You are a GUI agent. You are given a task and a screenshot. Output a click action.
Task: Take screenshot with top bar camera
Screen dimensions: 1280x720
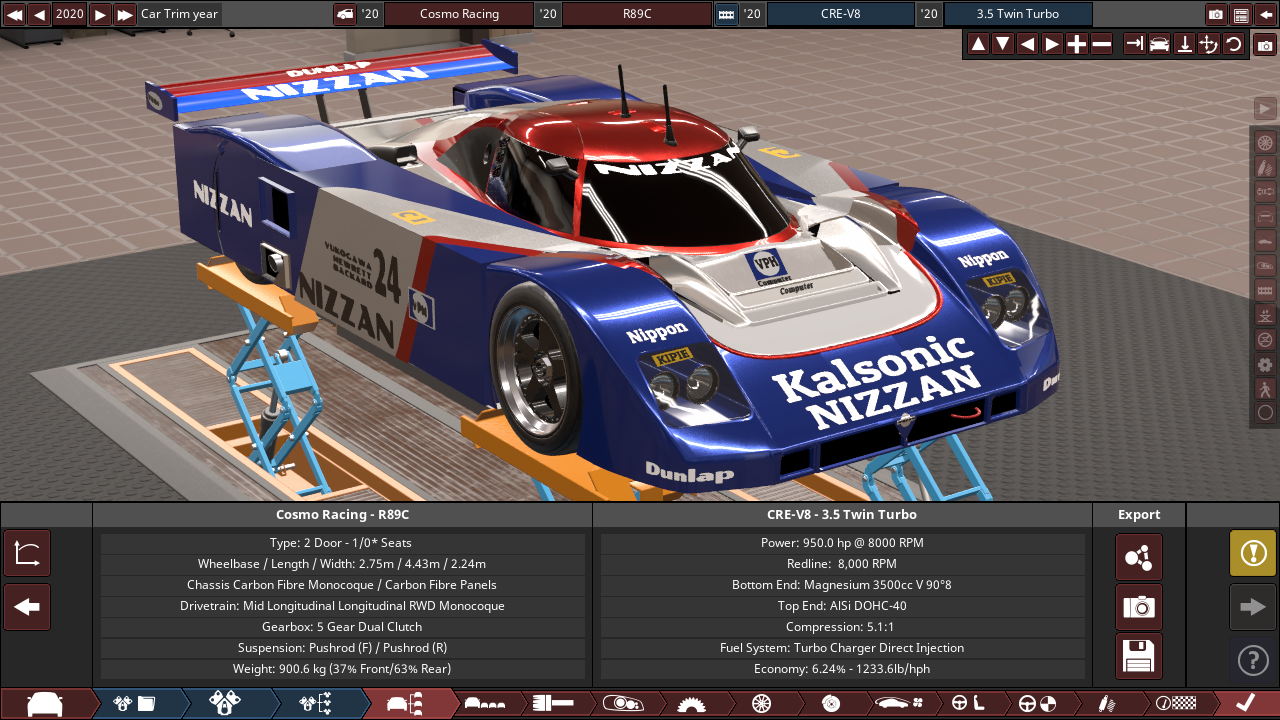tap(1216, 14)
